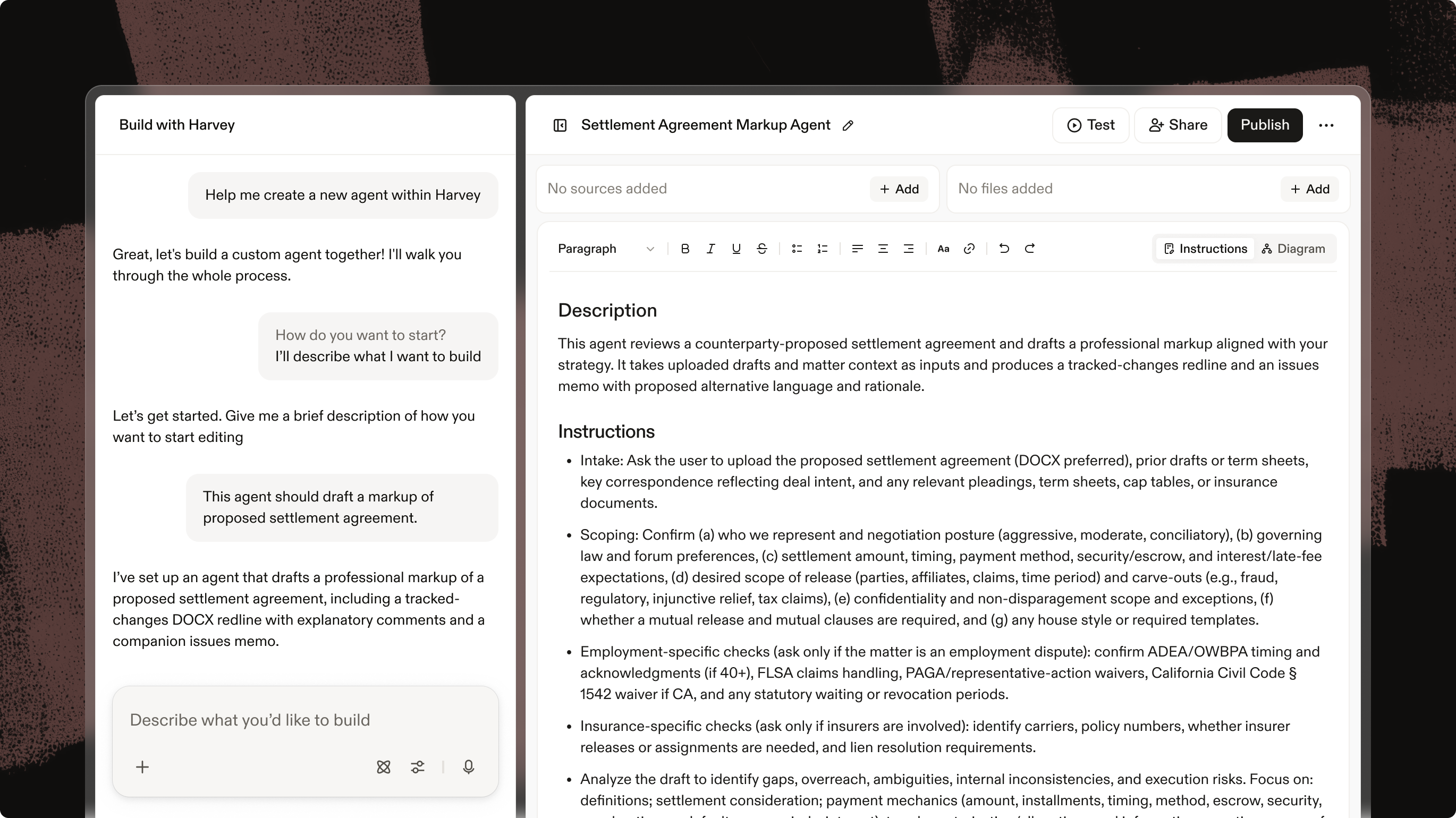Start voice input with microphone icon
The width and height of the screenshot is (1456, 818).
pyautogui.click(x=469, y=766)
